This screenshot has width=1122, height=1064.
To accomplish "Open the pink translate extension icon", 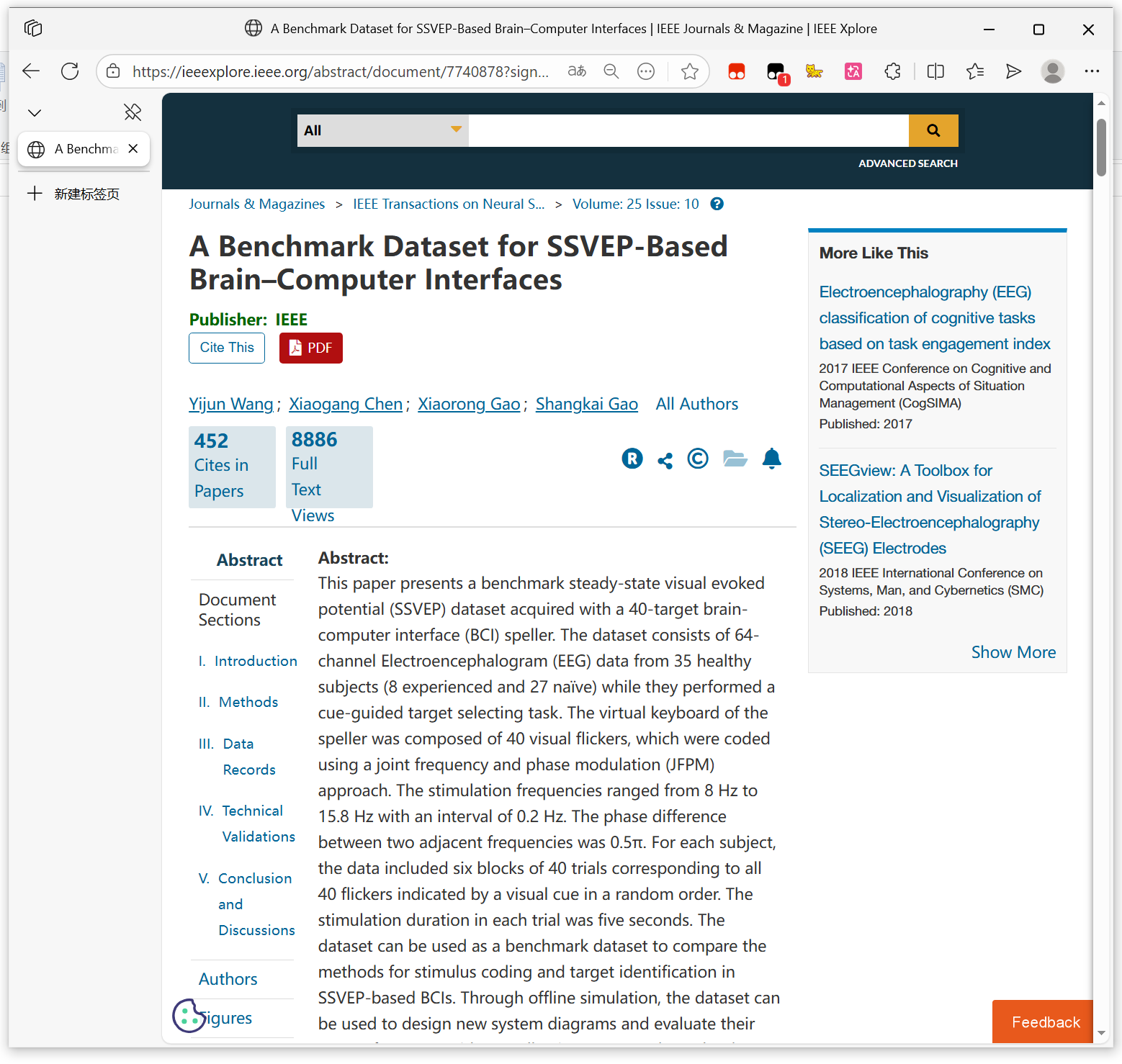I will point(853,71).
